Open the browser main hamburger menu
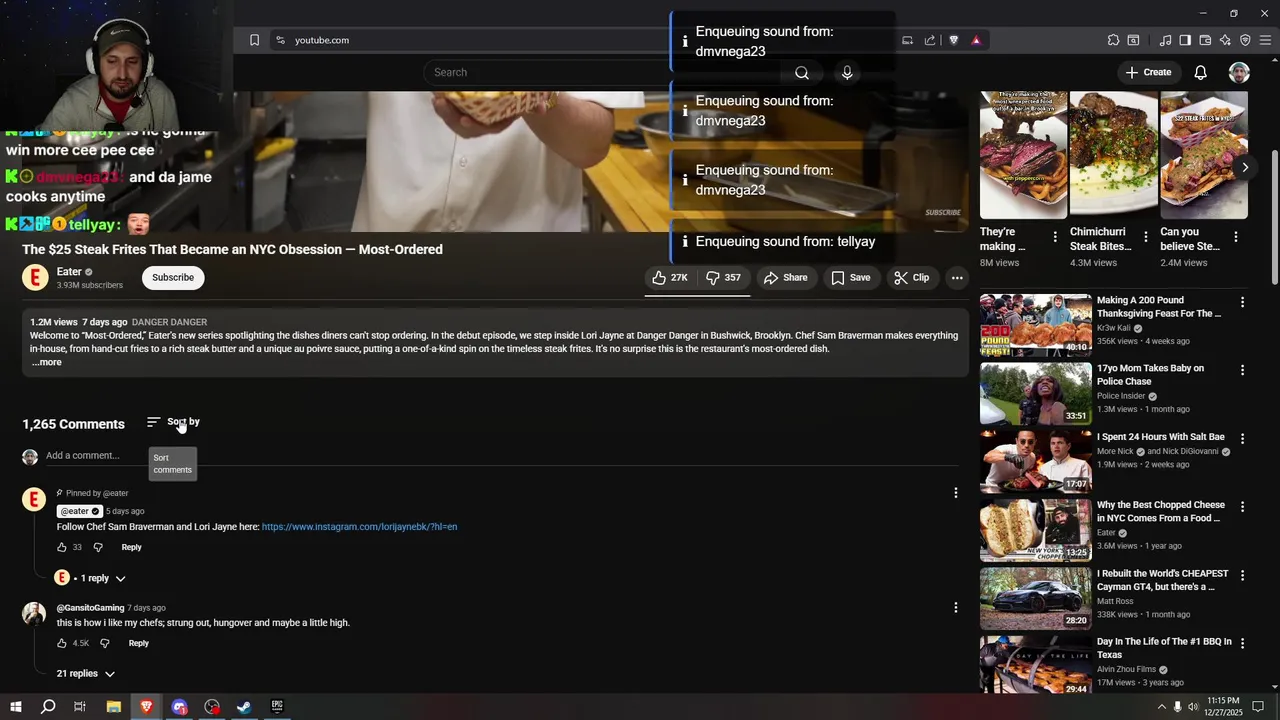The width and height of the screenshot is (1280, 720). coord(1266,40)
